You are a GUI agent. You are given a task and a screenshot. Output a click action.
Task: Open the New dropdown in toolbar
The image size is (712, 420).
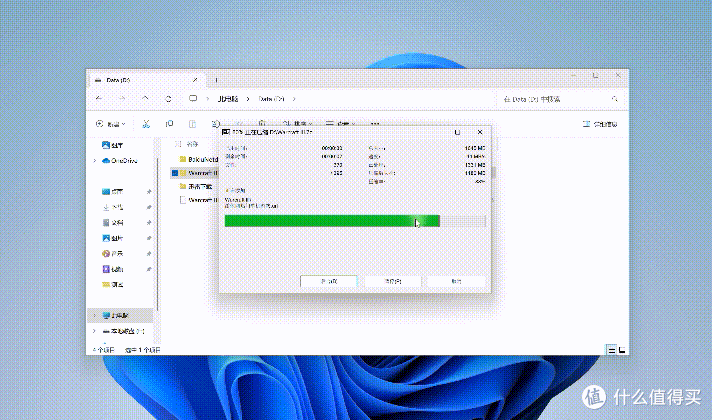click(111, 124)
